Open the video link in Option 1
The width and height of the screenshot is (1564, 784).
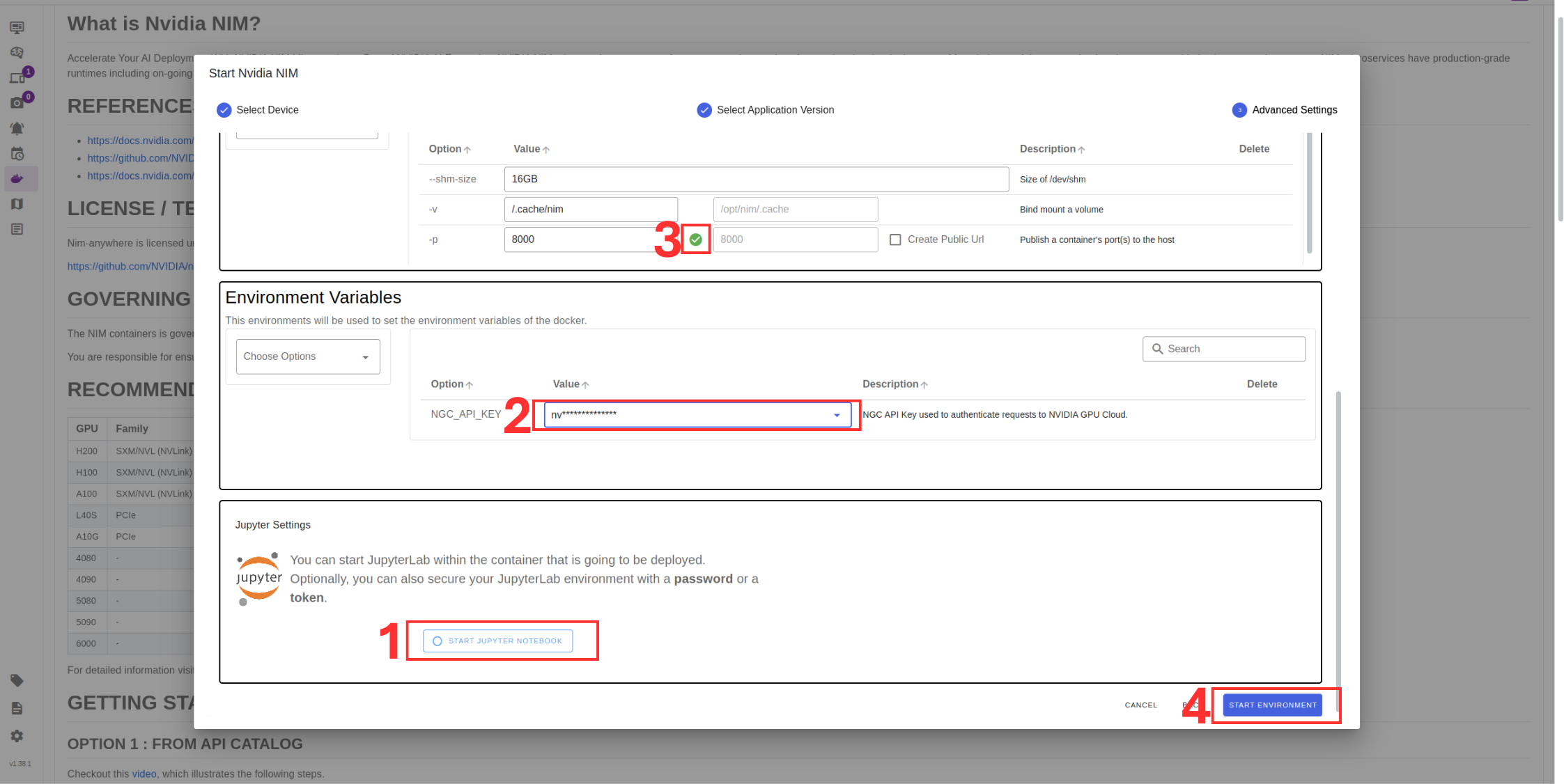click(x=144, y=774)
